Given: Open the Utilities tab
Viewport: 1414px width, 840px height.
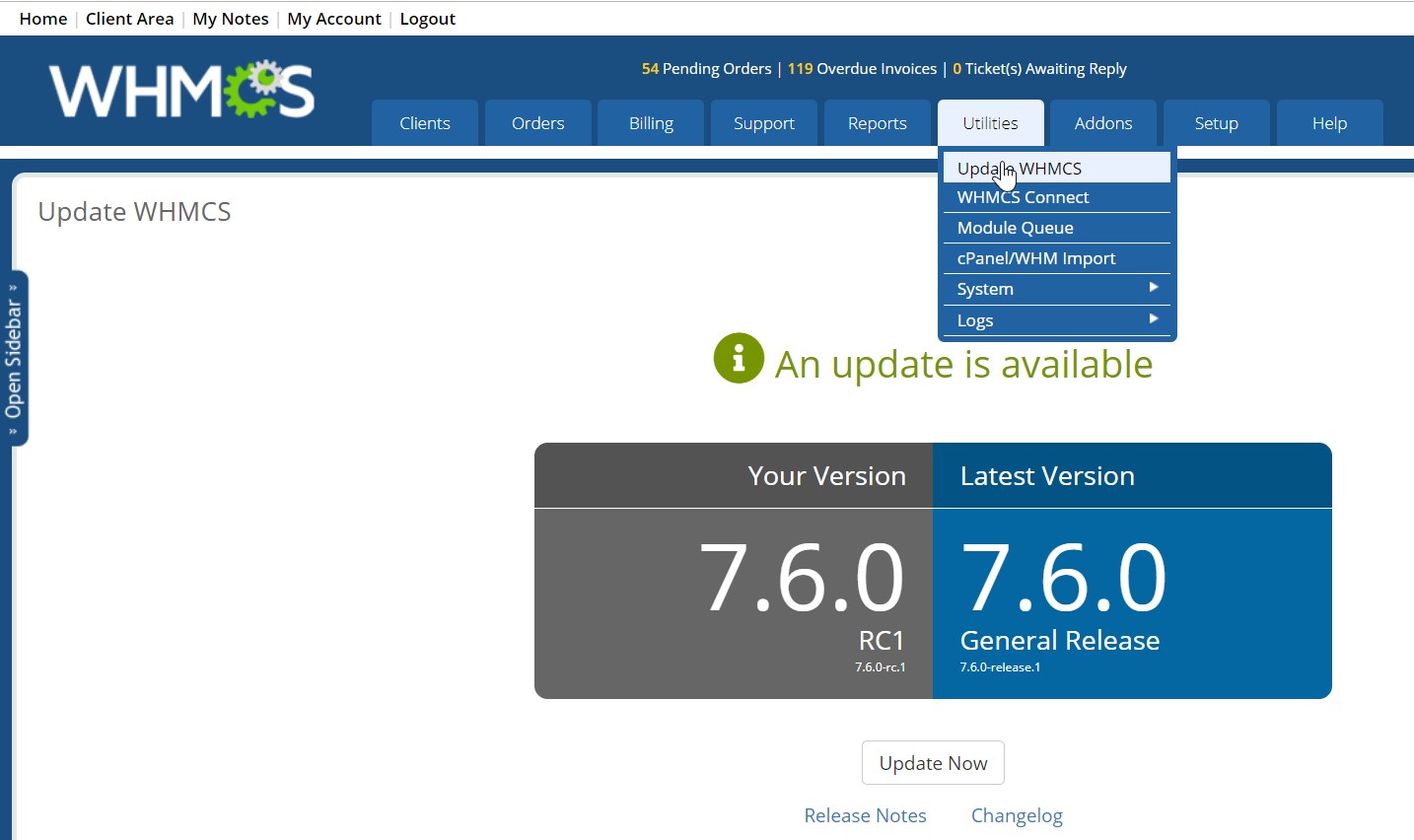Looking at the screenshot, I should tap(991, 123).
